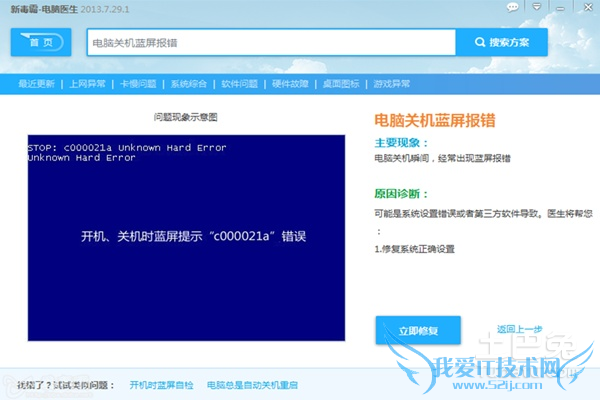
Task: Open the 软件问题 category
Action: pos(240,84)
